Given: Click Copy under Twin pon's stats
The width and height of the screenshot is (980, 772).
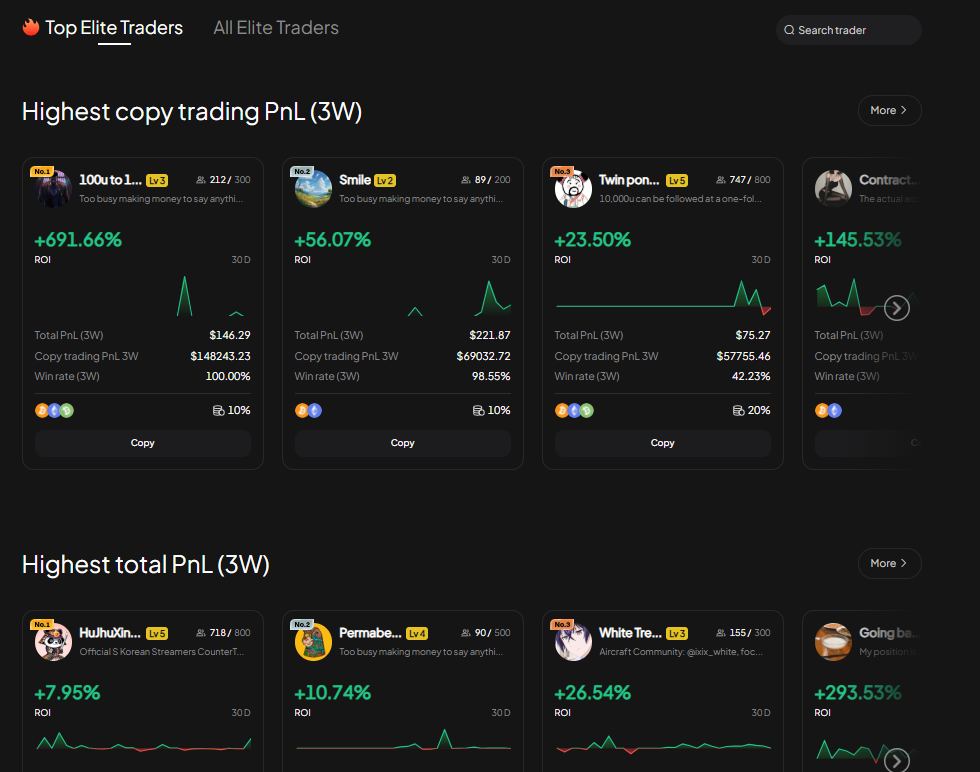Looking at the screenshot, I should tap(662, 442).
